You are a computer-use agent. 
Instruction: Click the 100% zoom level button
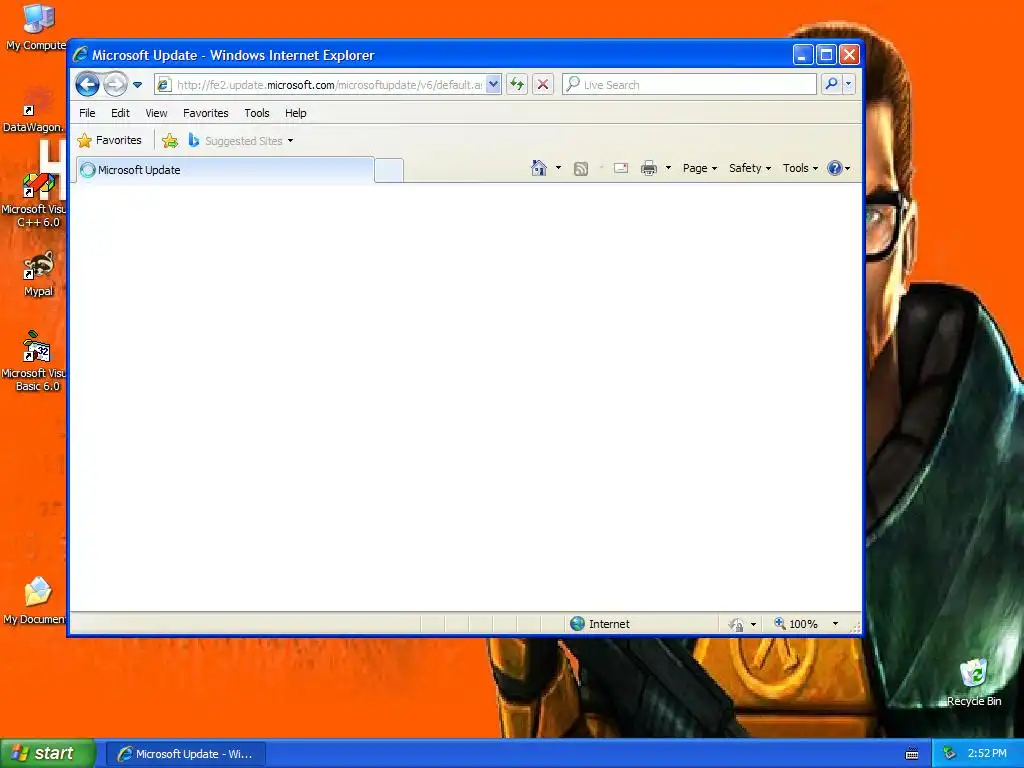click(x=796, y=624)
